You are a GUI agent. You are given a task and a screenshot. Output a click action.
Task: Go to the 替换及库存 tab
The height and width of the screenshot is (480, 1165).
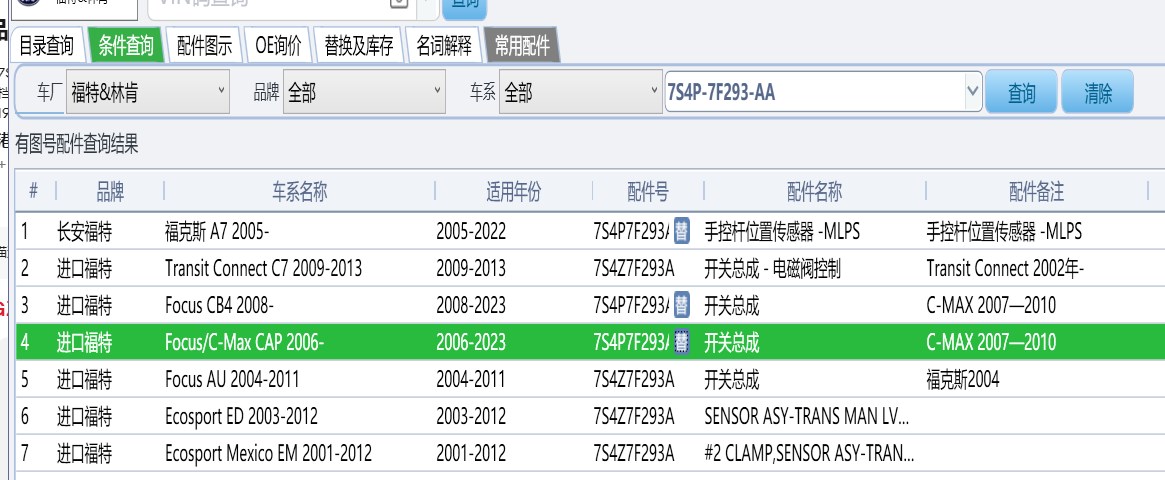358,46
